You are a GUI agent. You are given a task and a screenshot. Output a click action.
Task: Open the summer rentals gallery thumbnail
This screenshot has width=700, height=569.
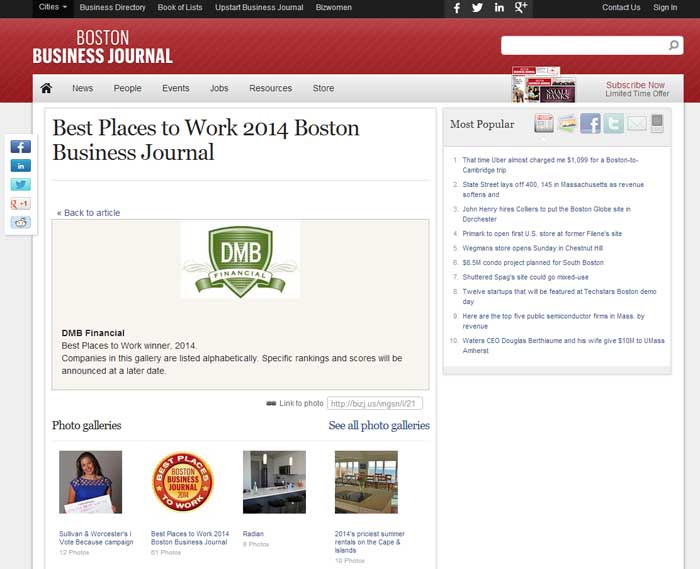pyautogui.click(x=367, y=482)
